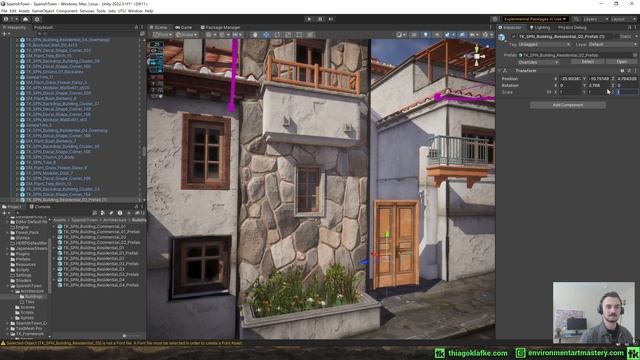
Task: Click the Scene orientation gizmo
Action: (476, 56)
